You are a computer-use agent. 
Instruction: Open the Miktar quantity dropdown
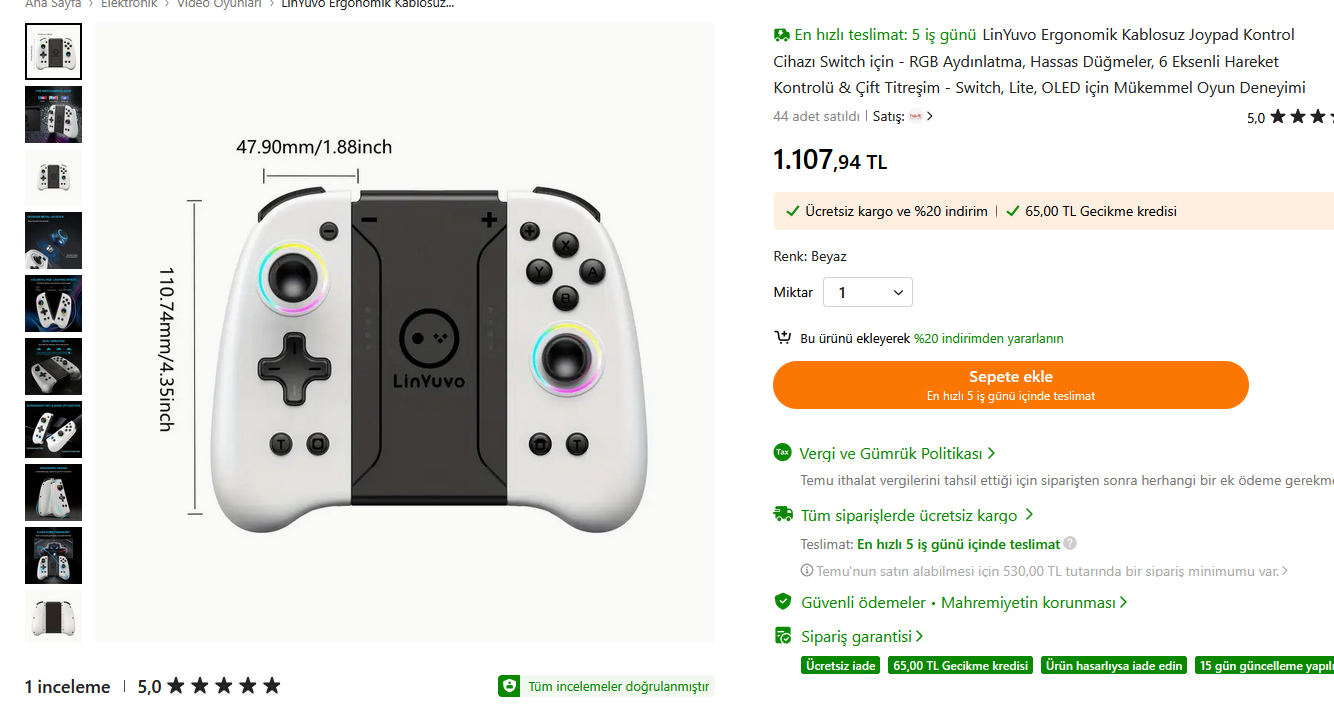point(867,292)
